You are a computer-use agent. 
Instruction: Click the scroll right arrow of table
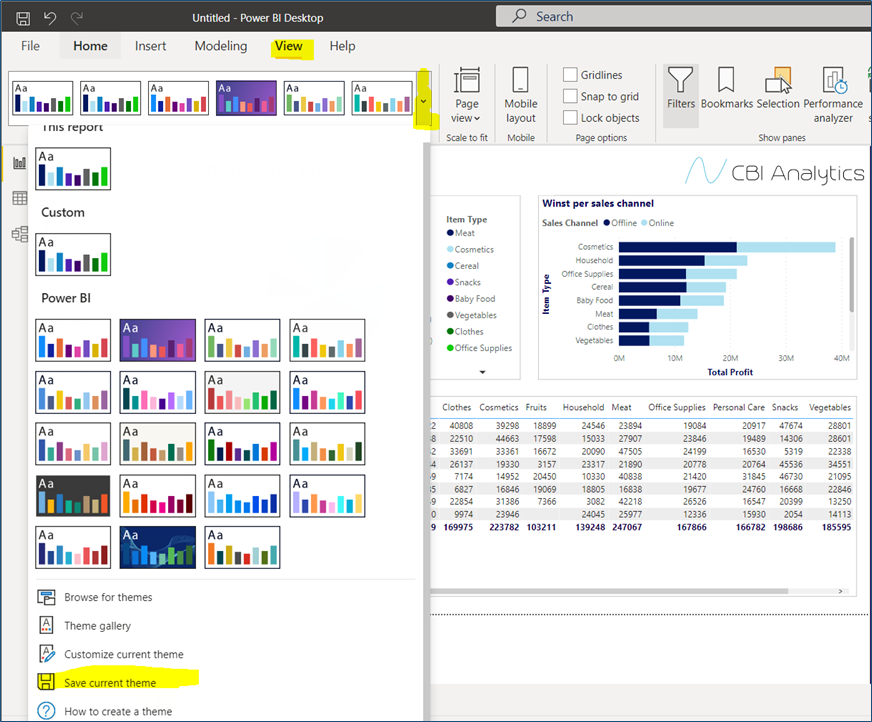840,591
